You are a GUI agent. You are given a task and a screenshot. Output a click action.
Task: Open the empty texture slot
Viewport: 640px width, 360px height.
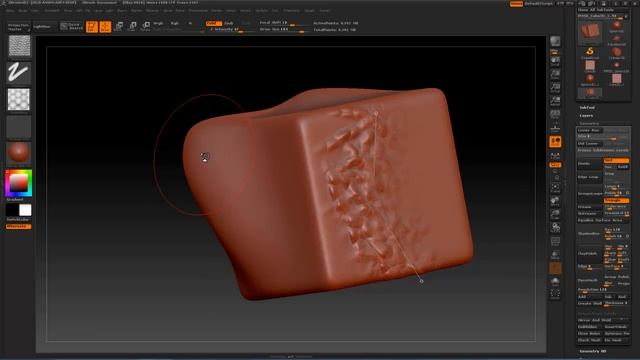tap(19, 126)
